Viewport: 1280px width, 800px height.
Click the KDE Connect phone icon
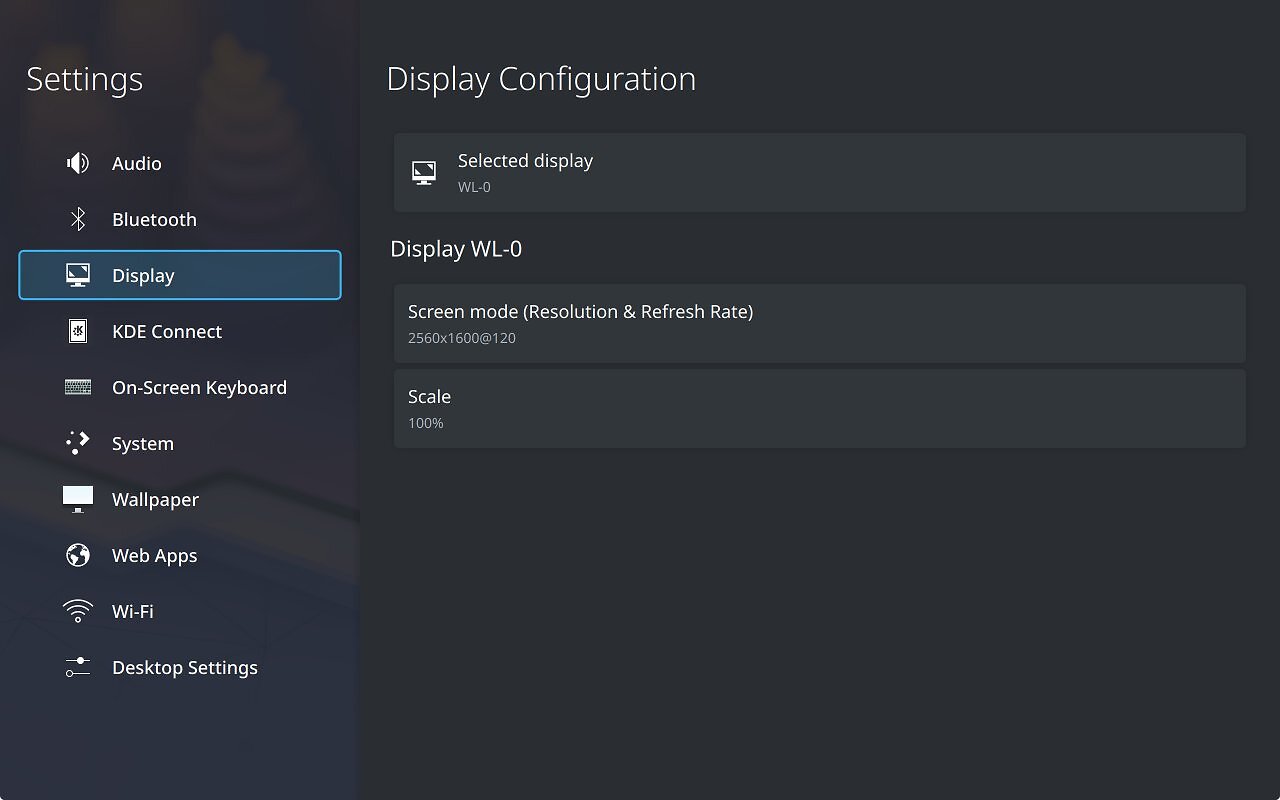[x=78, y=331]
